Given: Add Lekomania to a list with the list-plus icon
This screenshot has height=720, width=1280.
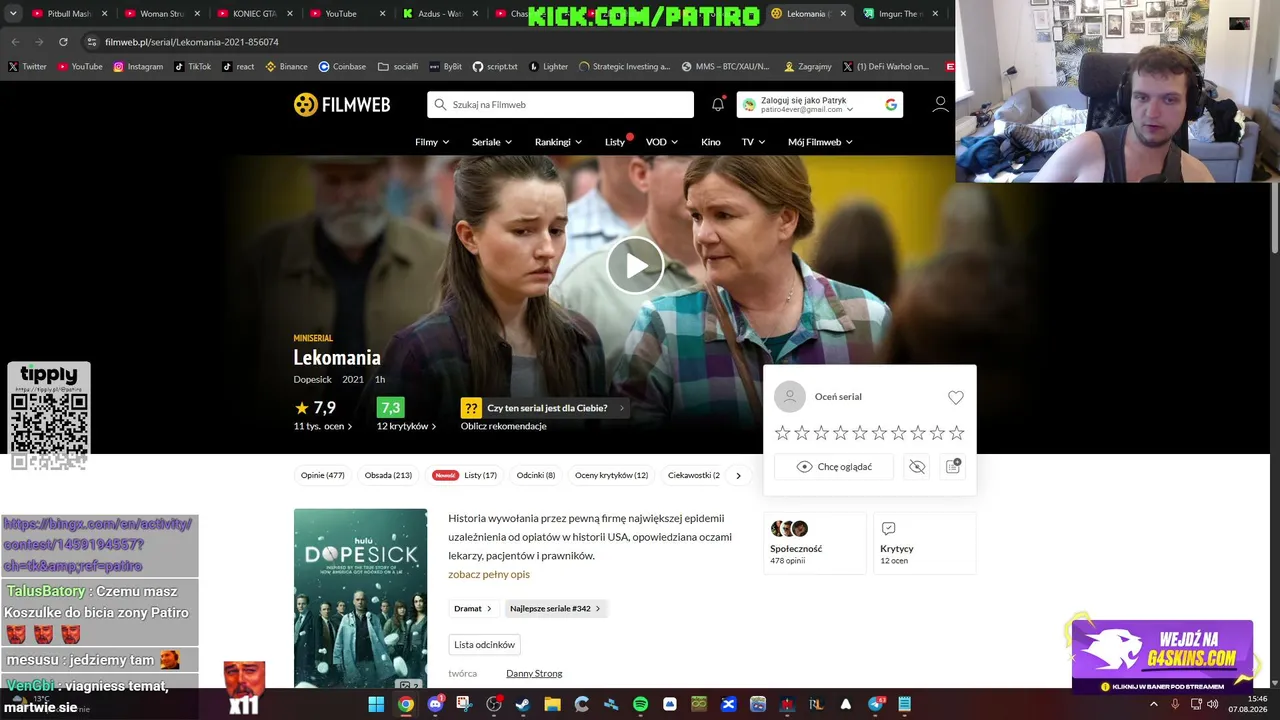Looking at the screenshot, I should click(x=953, y=466).
